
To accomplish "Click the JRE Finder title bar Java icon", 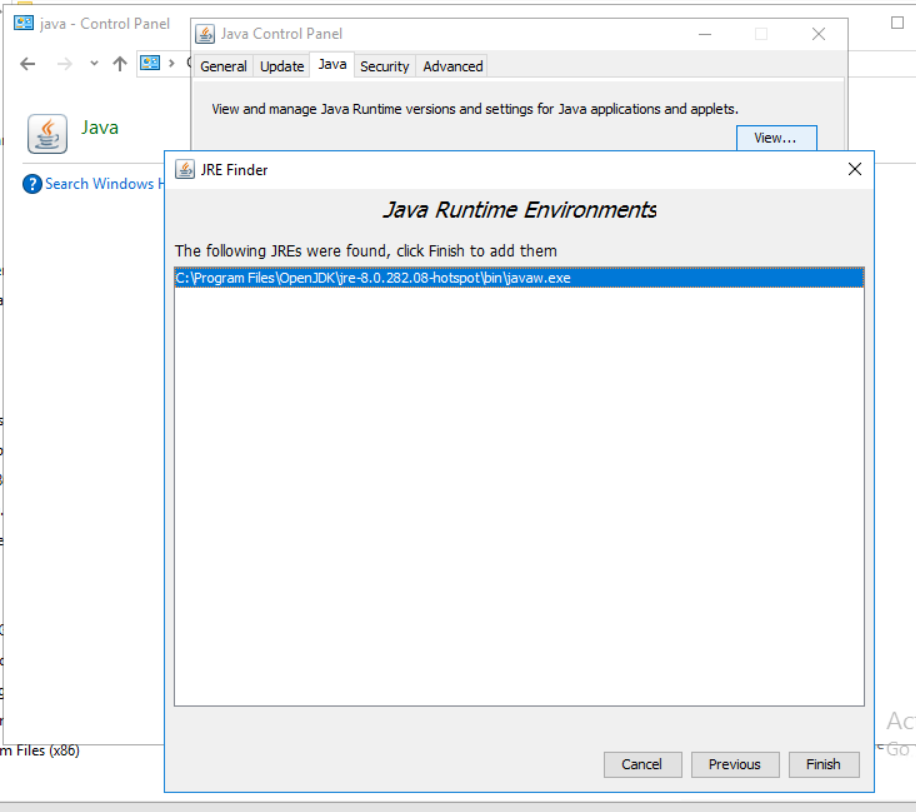I will 185,169.
